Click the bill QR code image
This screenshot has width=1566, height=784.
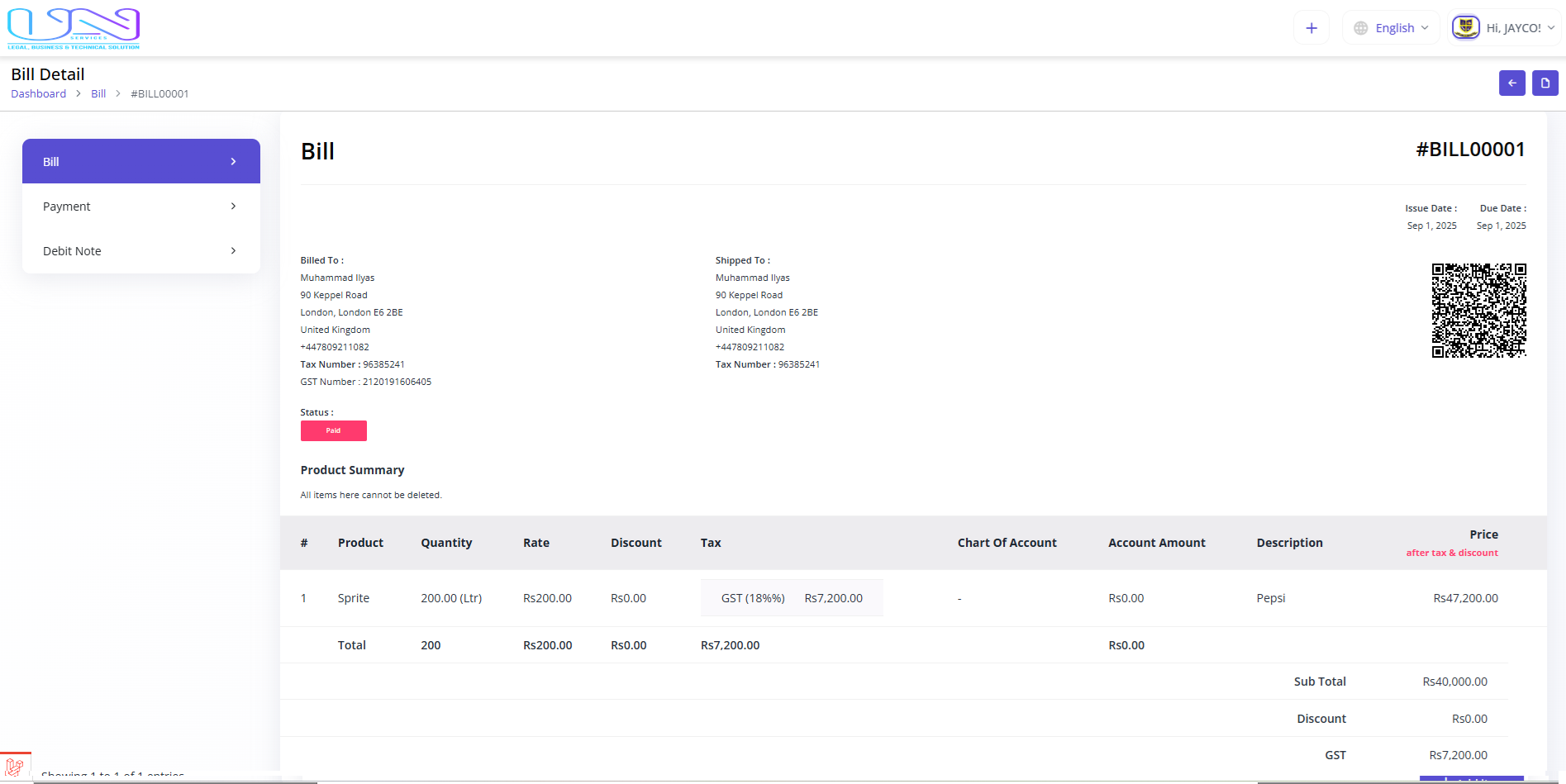[x=1478, y=311]
